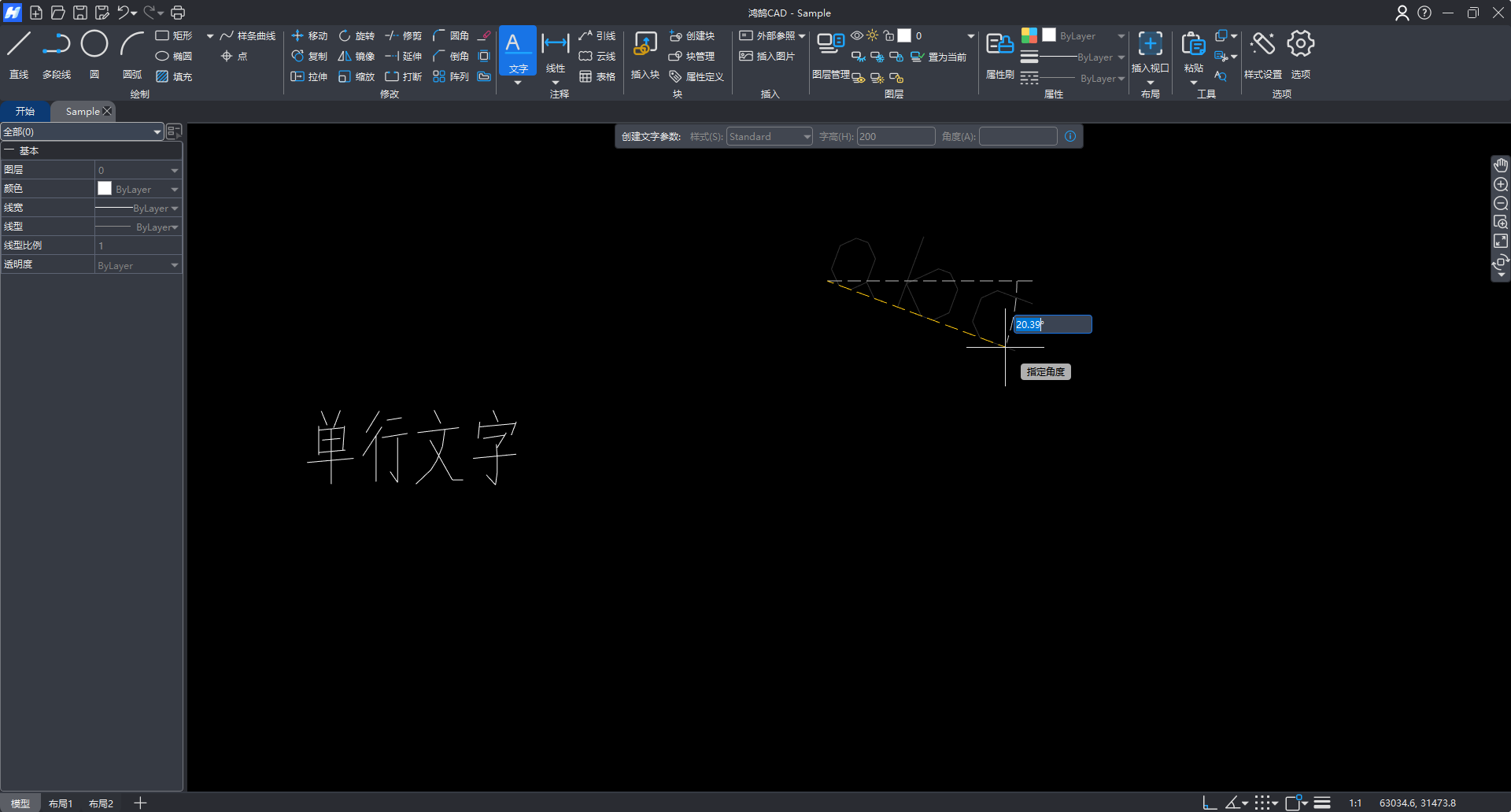The height and width of the screenshot is (812, 1511).
Task: Expand the 文字 text tool dropdown arrow
Action: pos(518,83)
